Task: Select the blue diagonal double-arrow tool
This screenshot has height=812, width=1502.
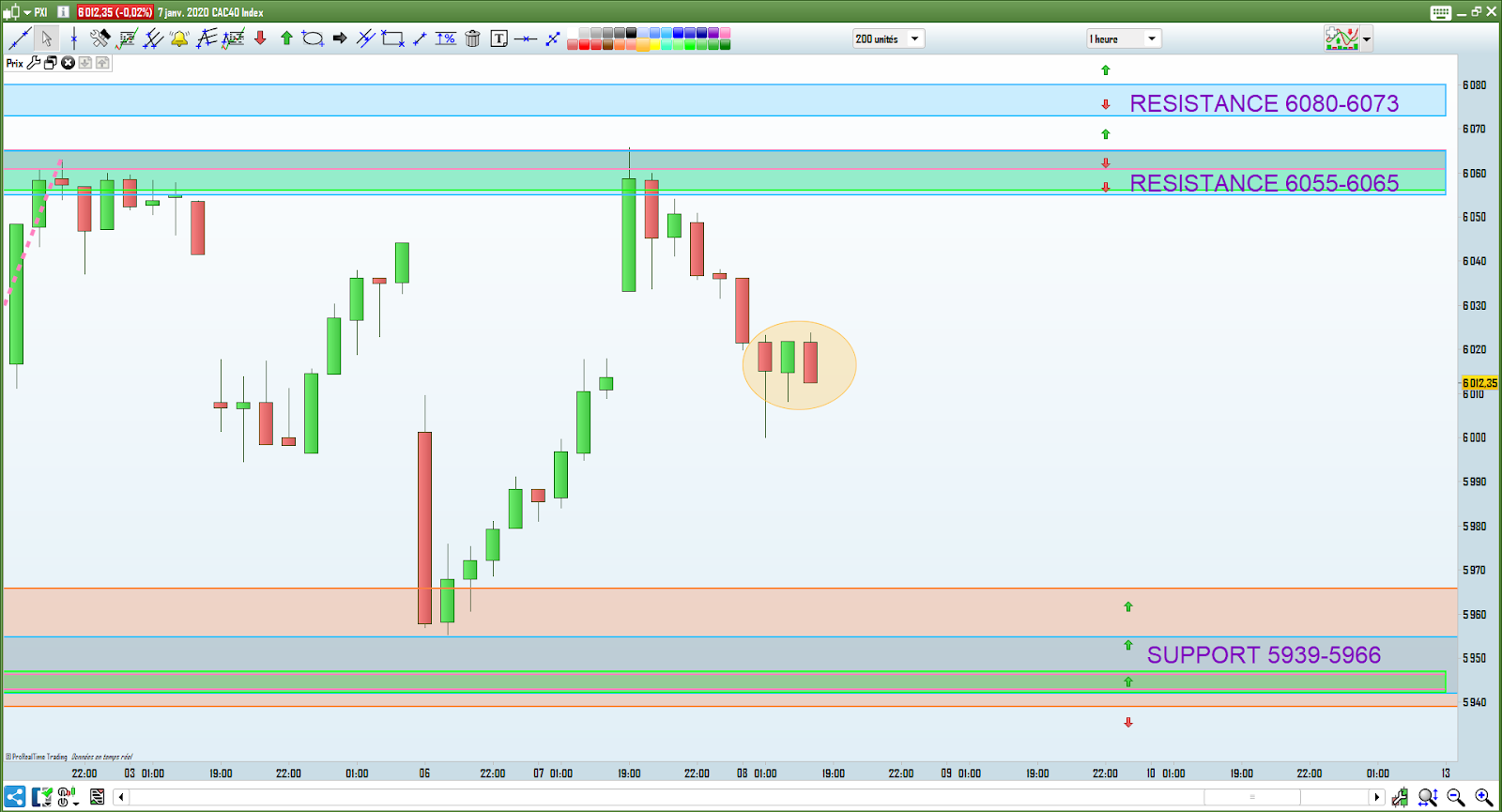Action: 553,38
